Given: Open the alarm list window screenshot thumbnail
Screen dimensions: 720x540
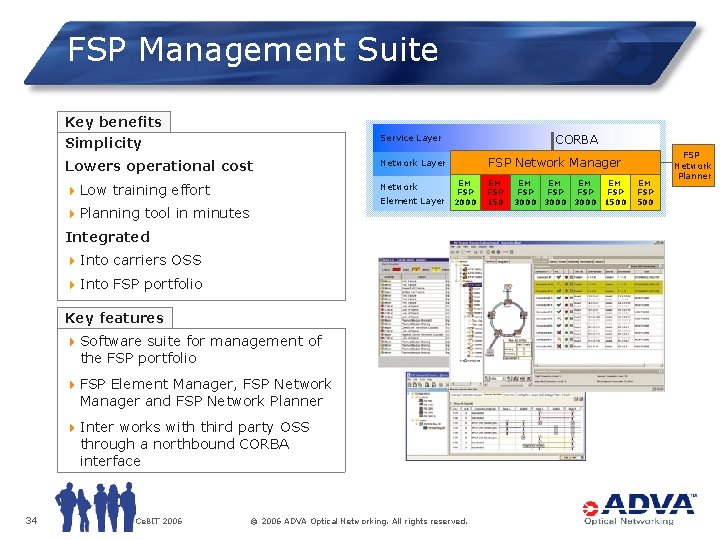Looking at the screenshot, I should [x=413, y=312].
